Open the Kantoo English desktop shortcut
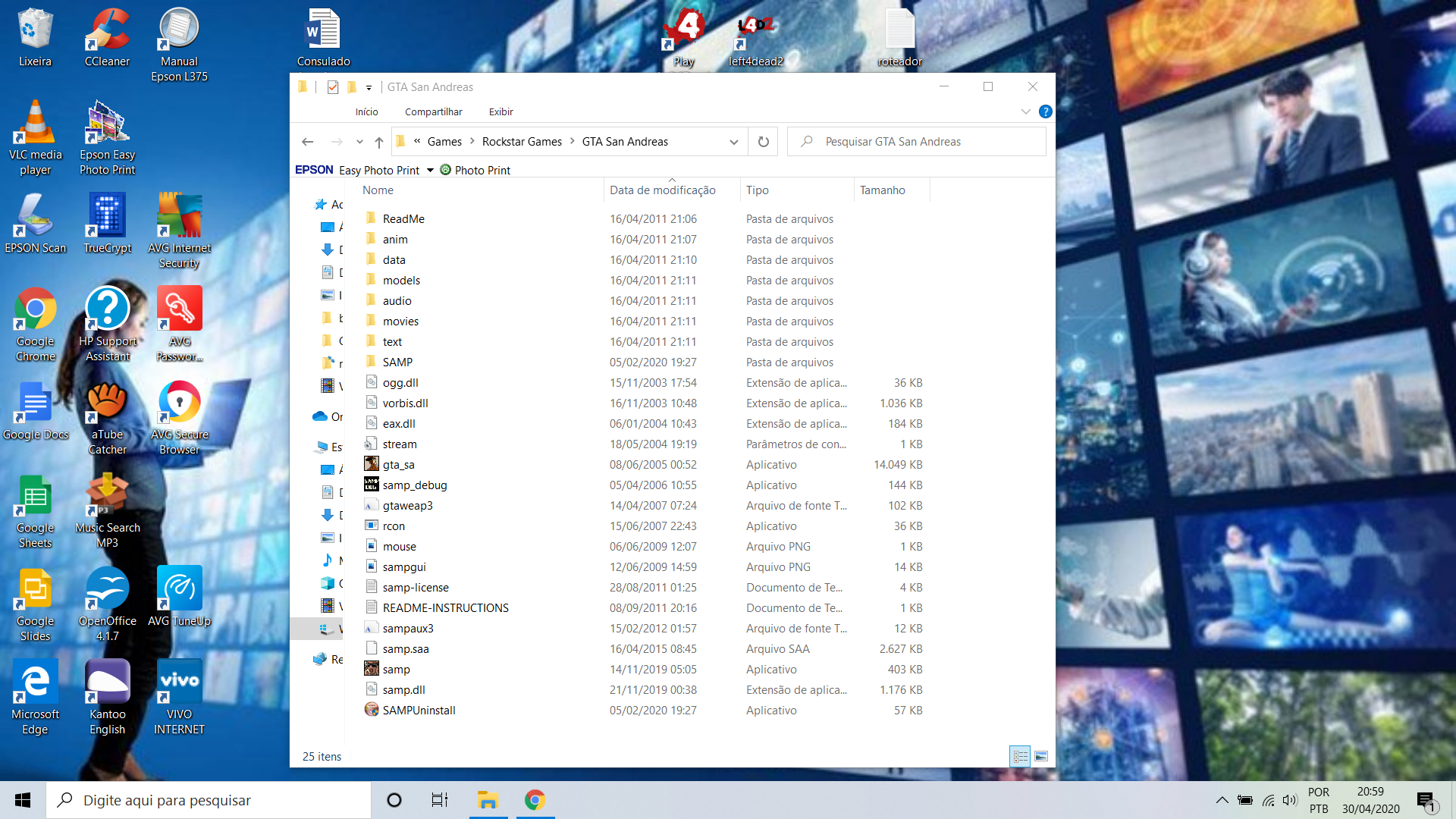 (107, 698)
